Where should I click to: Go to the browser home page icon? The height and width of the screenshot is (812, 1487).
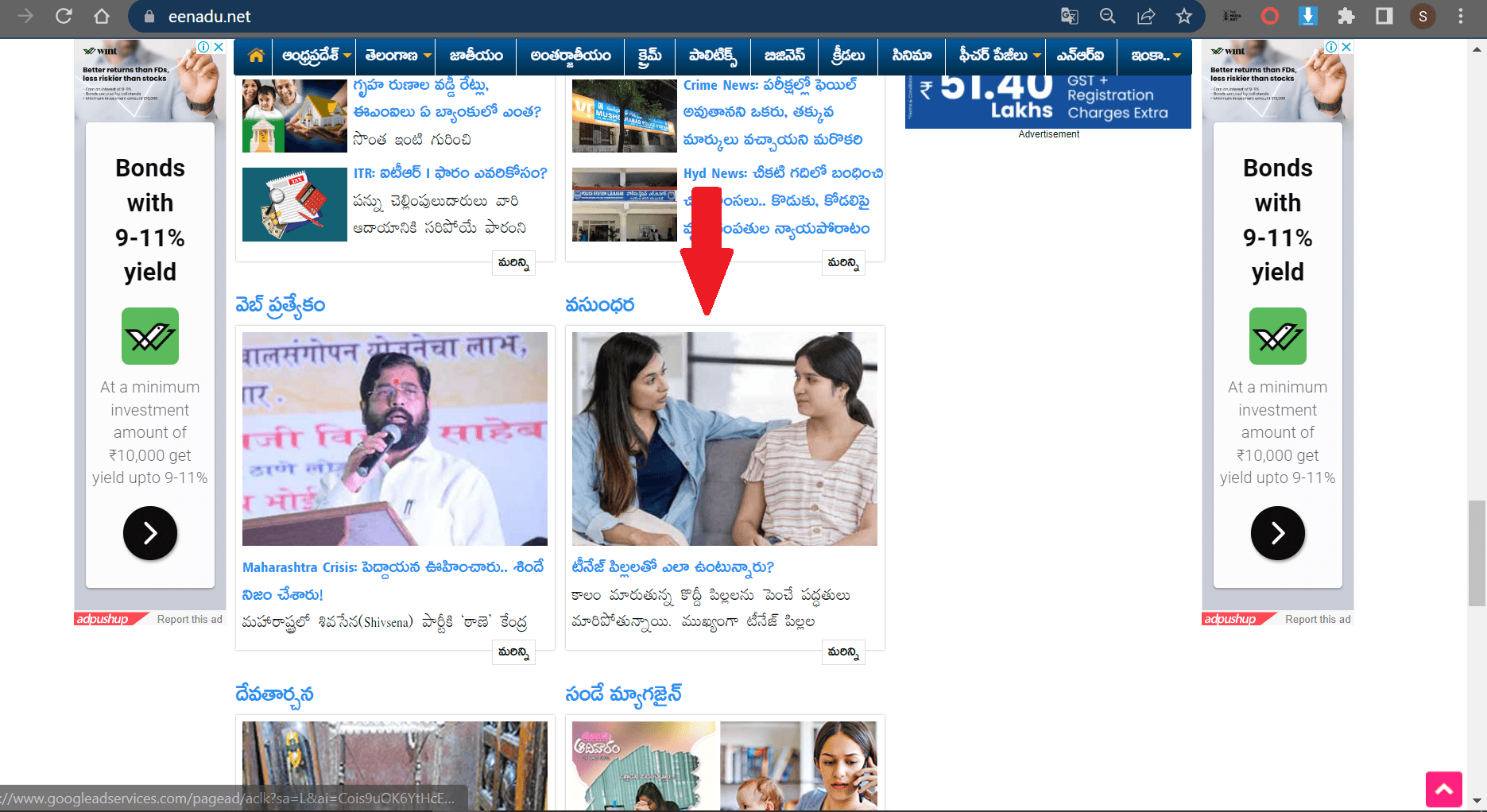click(x=102, y=16)
